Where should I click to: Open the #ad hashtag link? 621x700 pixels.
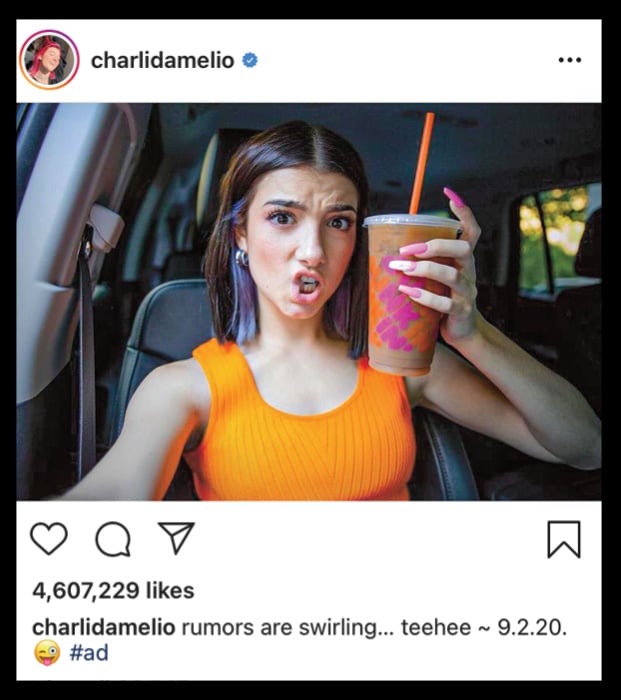coord(89,653)
